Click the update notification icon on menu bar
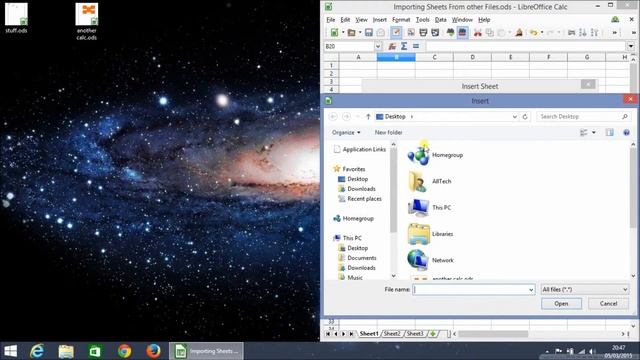This screenshot has width=640, height=360. coord(615,19)
